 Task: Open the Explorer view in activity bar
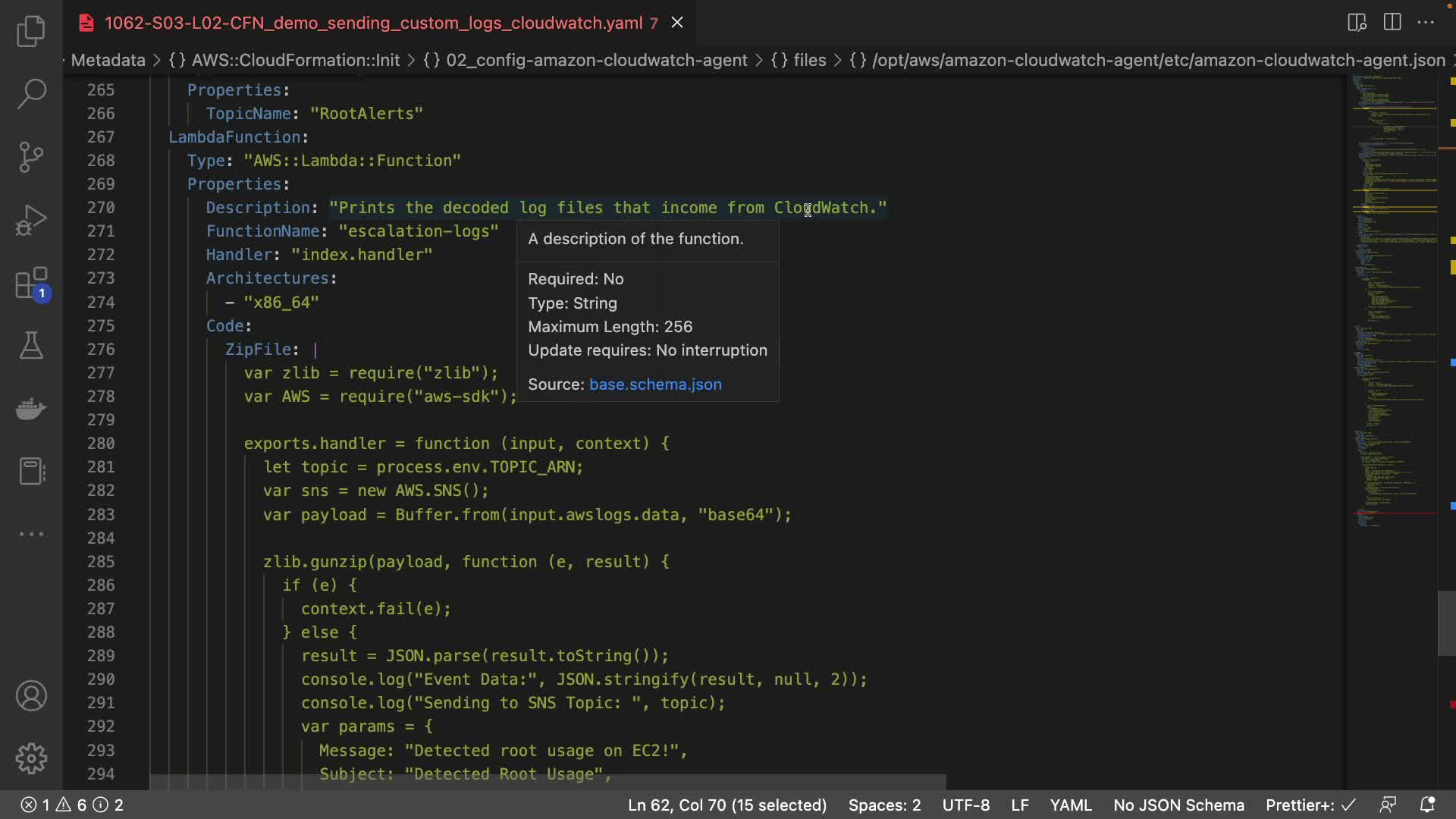click(31, 31)
